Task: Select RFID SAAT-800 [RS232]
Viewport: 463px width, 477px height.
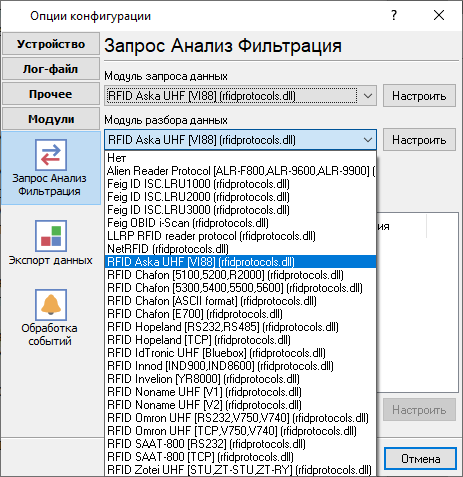Action: (240, 444)
